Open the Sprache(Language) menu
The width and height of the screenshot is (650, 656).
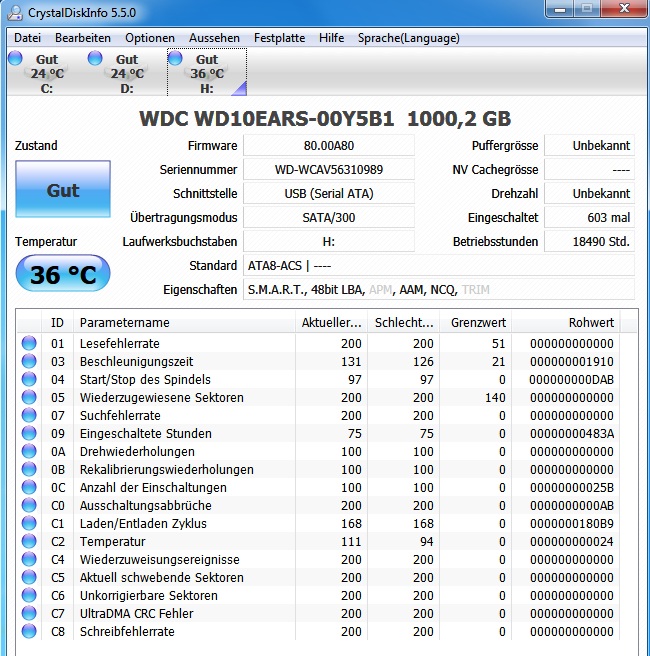pos(409,38)
